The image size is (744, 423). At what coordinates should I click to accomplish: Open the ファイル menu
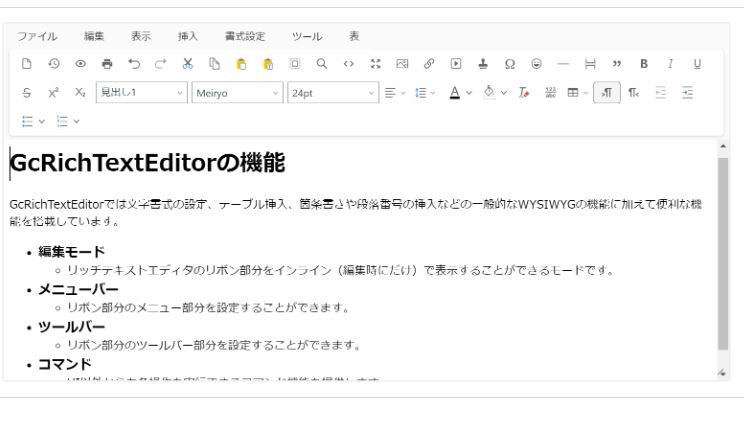(x=37, y=36)
